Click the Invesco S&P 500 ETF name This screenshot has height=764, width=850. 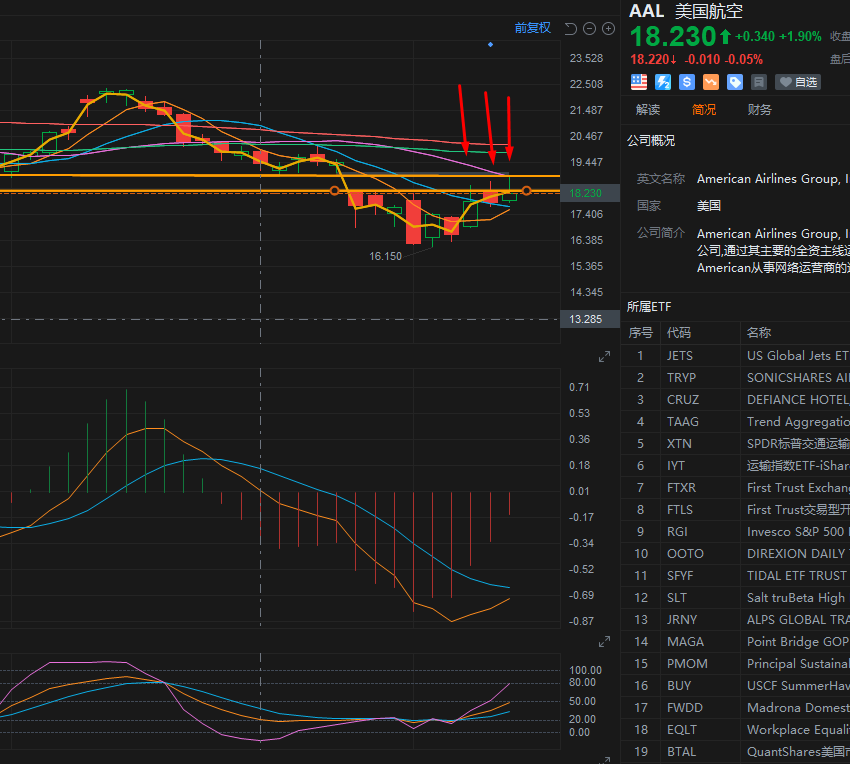(x=798, y=532)
